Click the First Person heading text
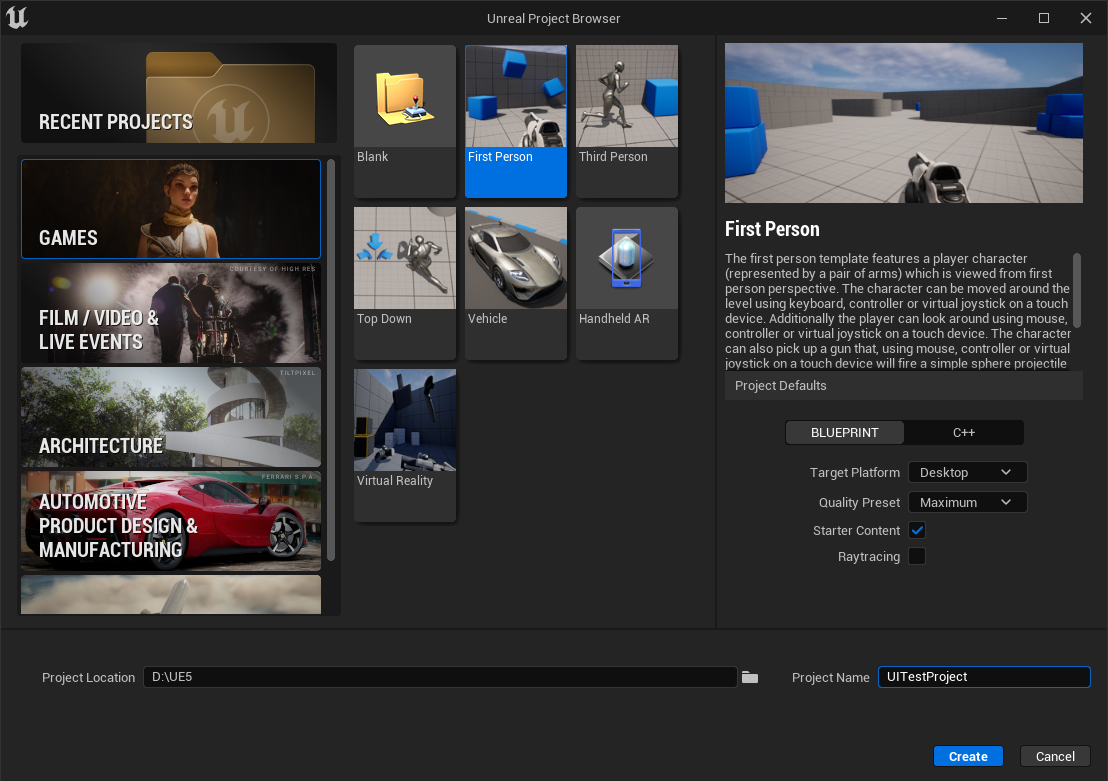 (772, 229)
